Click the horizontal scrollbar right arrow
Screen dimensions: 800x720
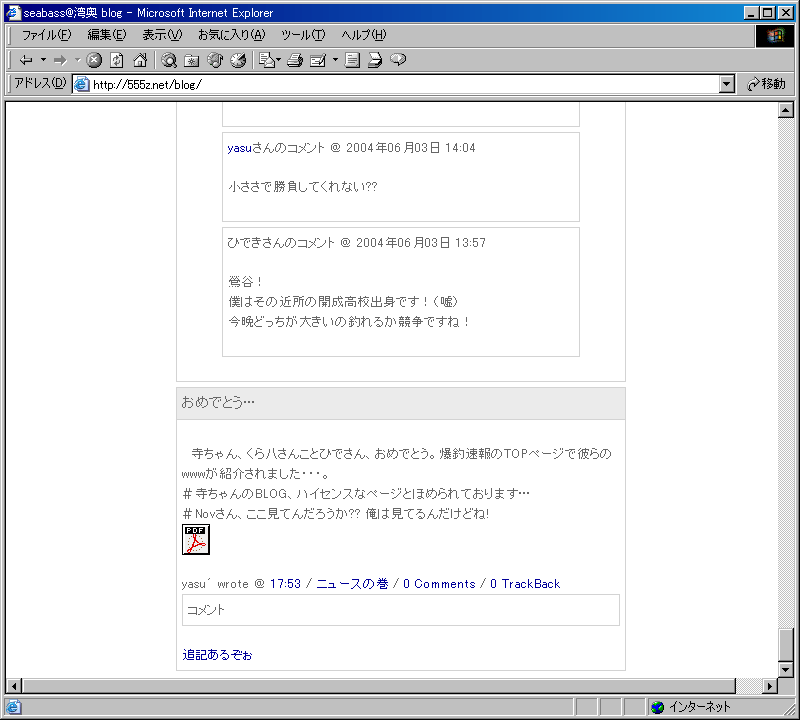[x=770, y=686]
